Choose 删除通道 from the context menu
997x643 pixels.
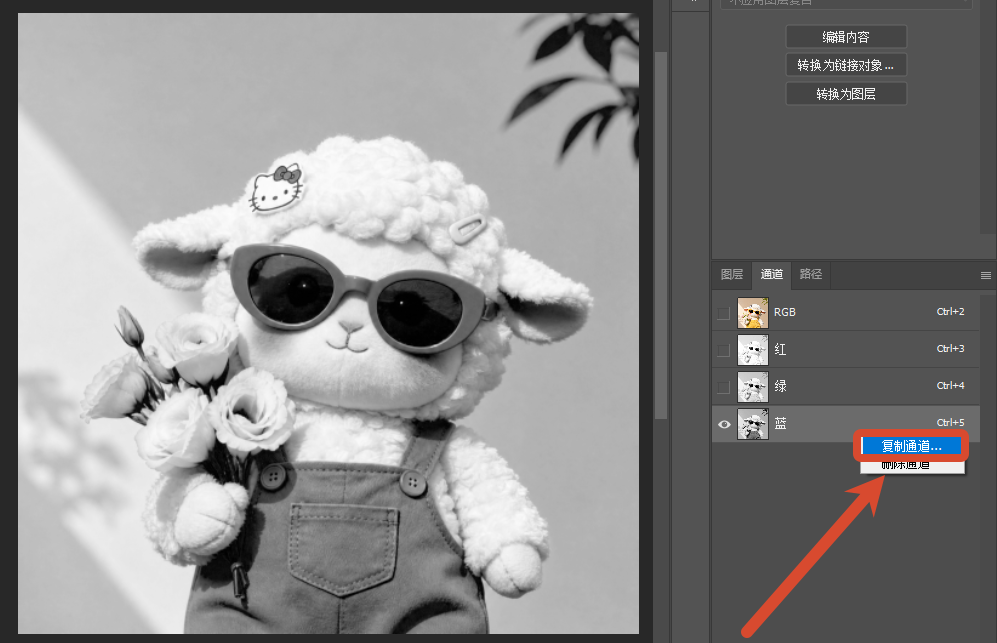(x=911, y=466)
